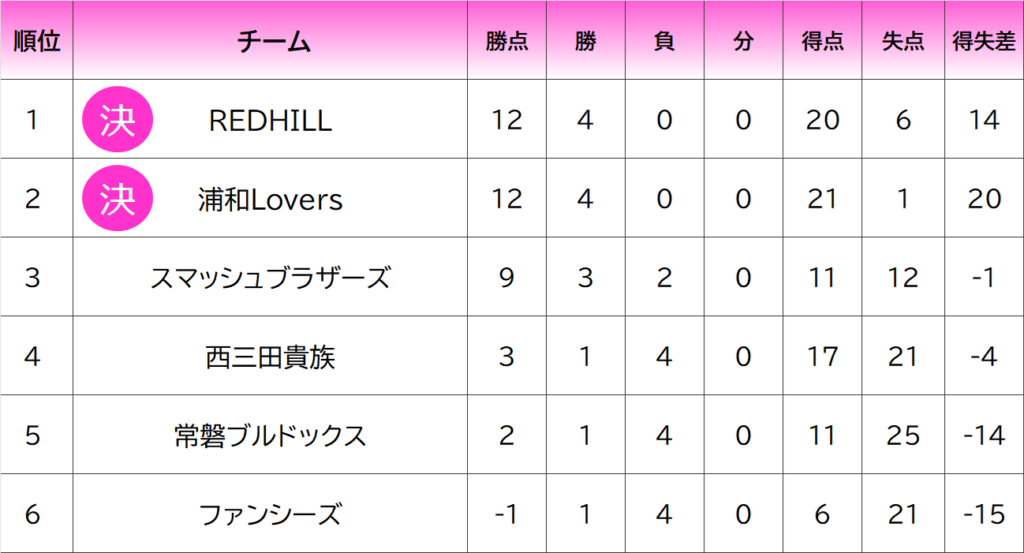Click 西三田貴族 goals scored 17
The height and width of the screenshot is (553, 1024).
click(x=822, y=356)
